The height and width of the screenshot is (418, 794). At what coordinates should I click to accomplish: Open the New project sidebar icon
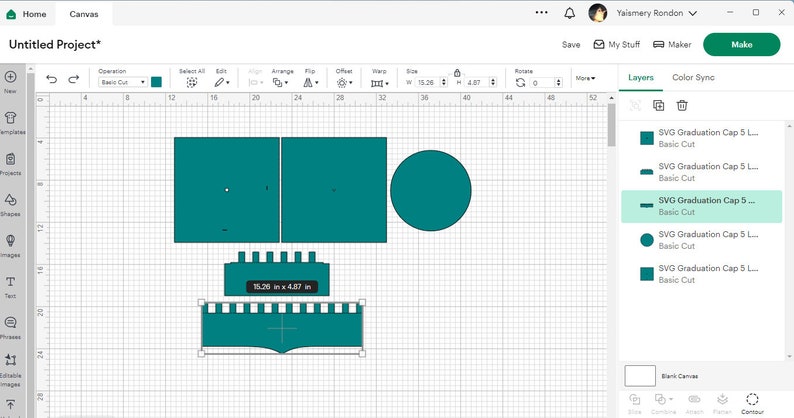pos(10,77)
